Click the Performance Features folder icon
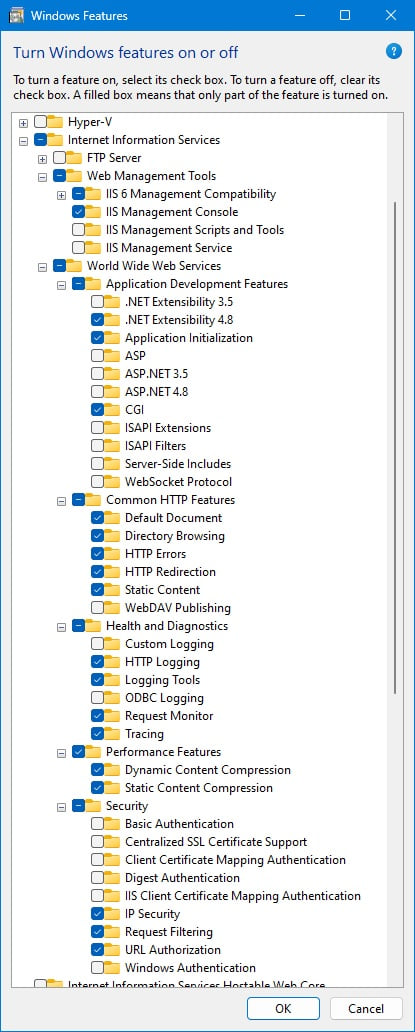Screen dimensions: 415x1032 [93, 752]
